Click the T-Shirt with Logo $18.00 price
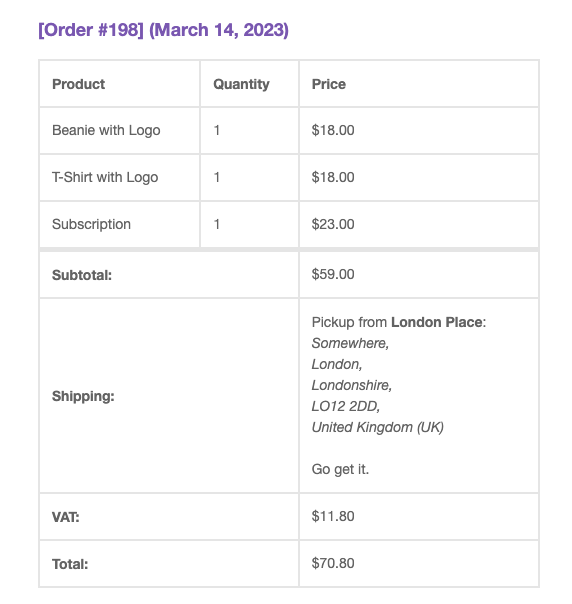The image size is (572, 604). click(x=333, y=177)
